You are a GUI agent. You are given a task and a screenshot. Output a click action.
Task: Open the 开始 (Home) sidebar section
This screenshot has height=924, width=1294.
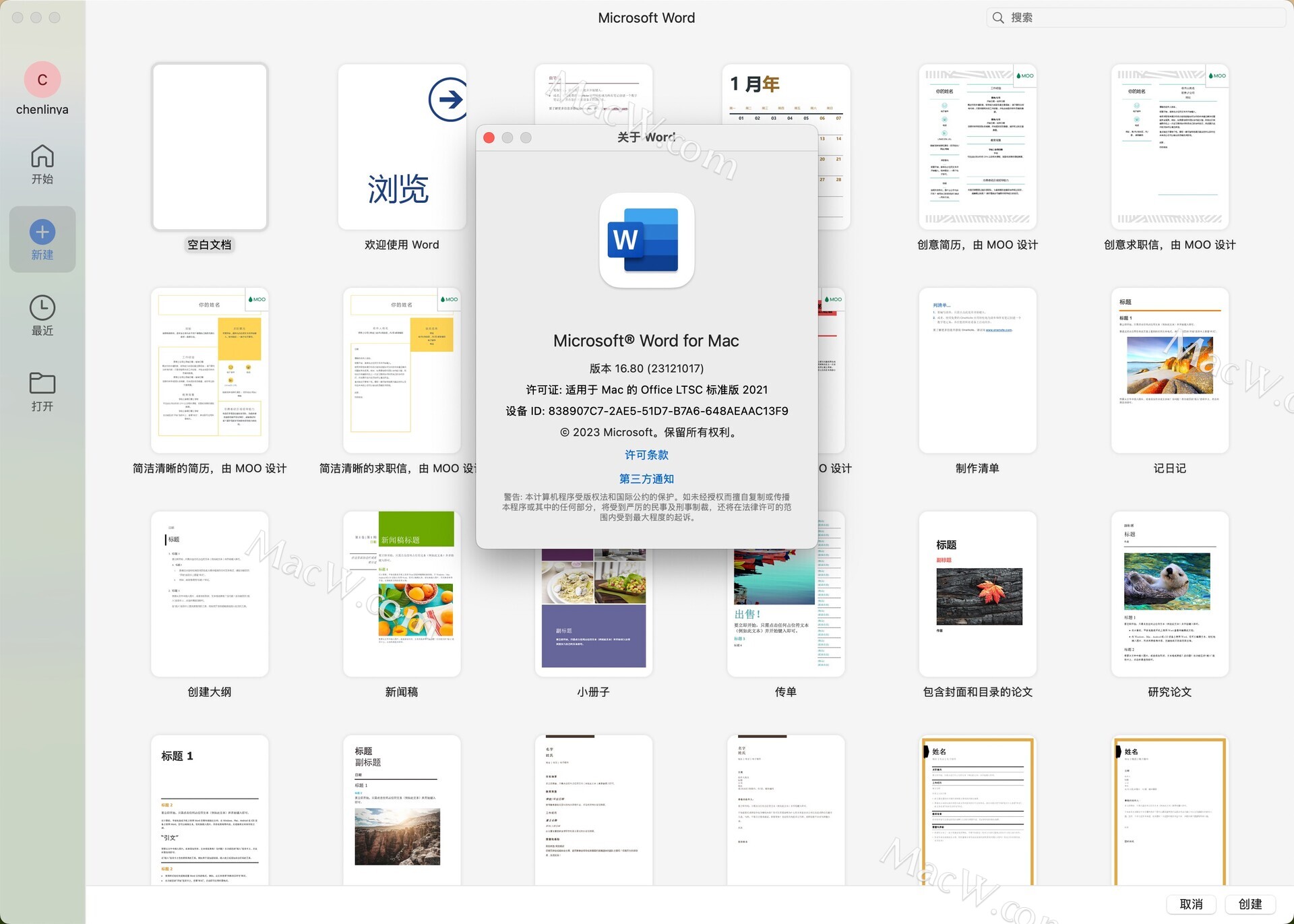coord(42,164)
